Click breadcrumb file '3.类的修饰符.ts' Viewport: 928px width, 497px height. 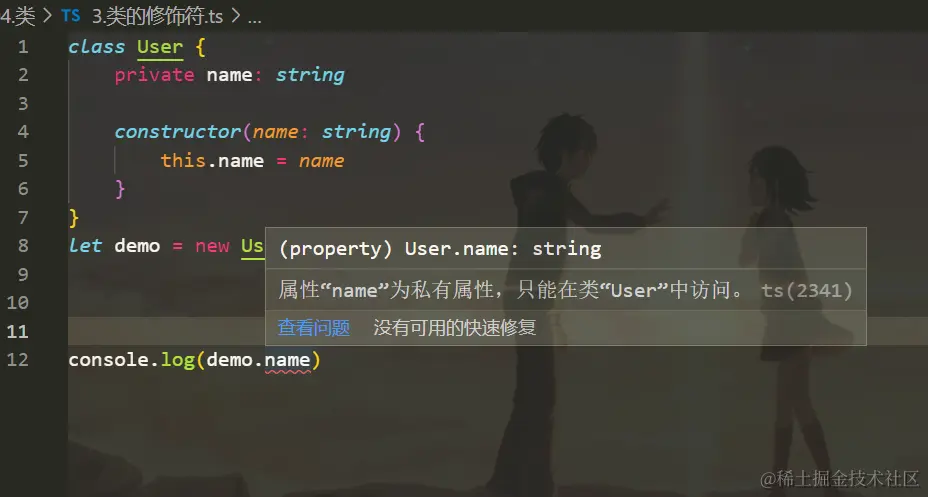[157, 16]
